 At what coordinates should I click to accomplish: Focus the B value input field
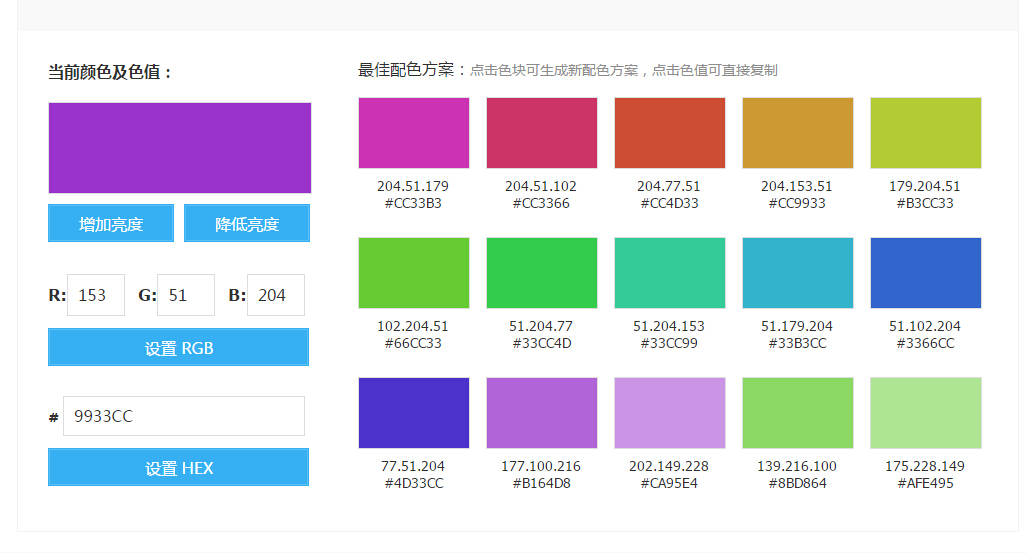point(275,295)
